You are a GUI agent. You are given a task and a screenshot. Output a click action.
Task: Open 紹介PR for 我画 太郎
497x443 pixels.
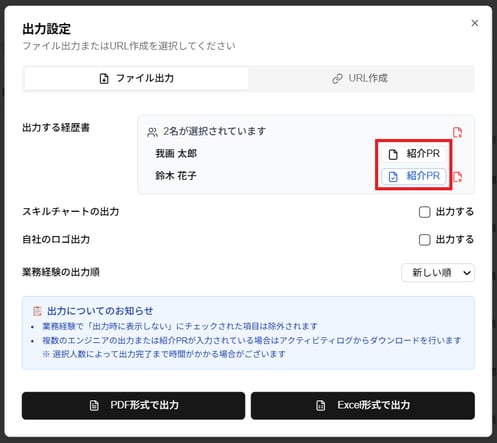tap(414, 154)
